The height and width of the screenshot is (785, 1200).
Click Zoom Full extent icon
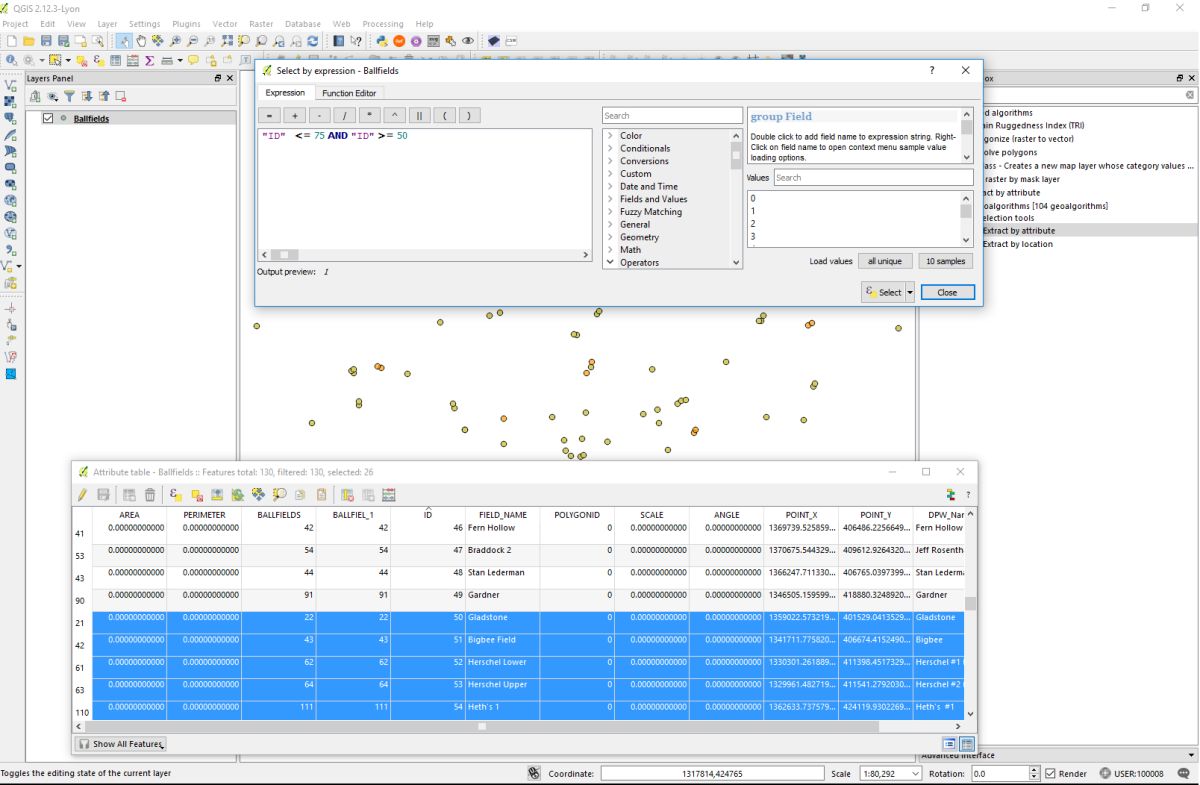(x=227, y=41)
